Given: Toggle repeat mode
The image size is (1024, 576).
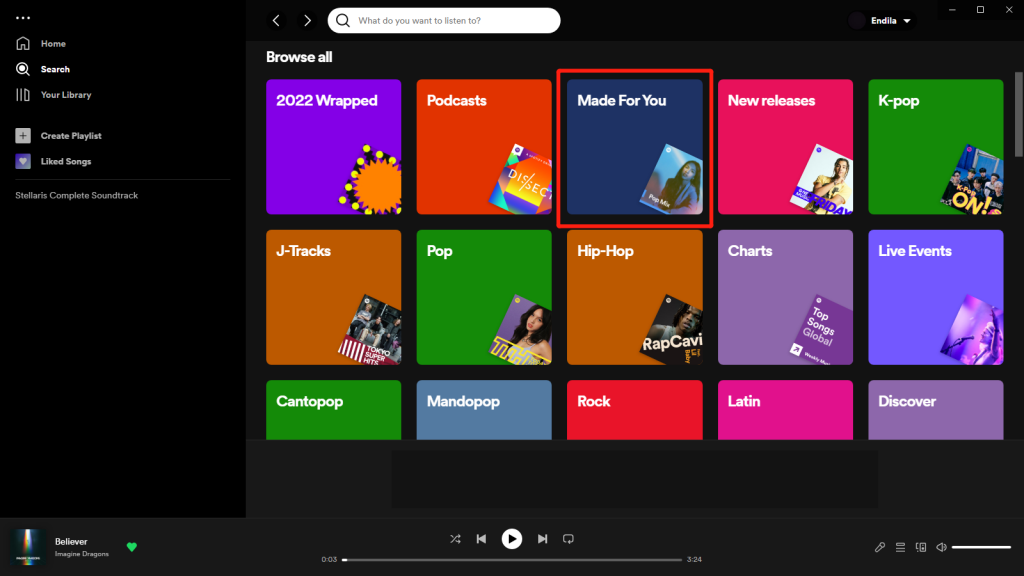Looking at the screenshot, I should point(568,539).
